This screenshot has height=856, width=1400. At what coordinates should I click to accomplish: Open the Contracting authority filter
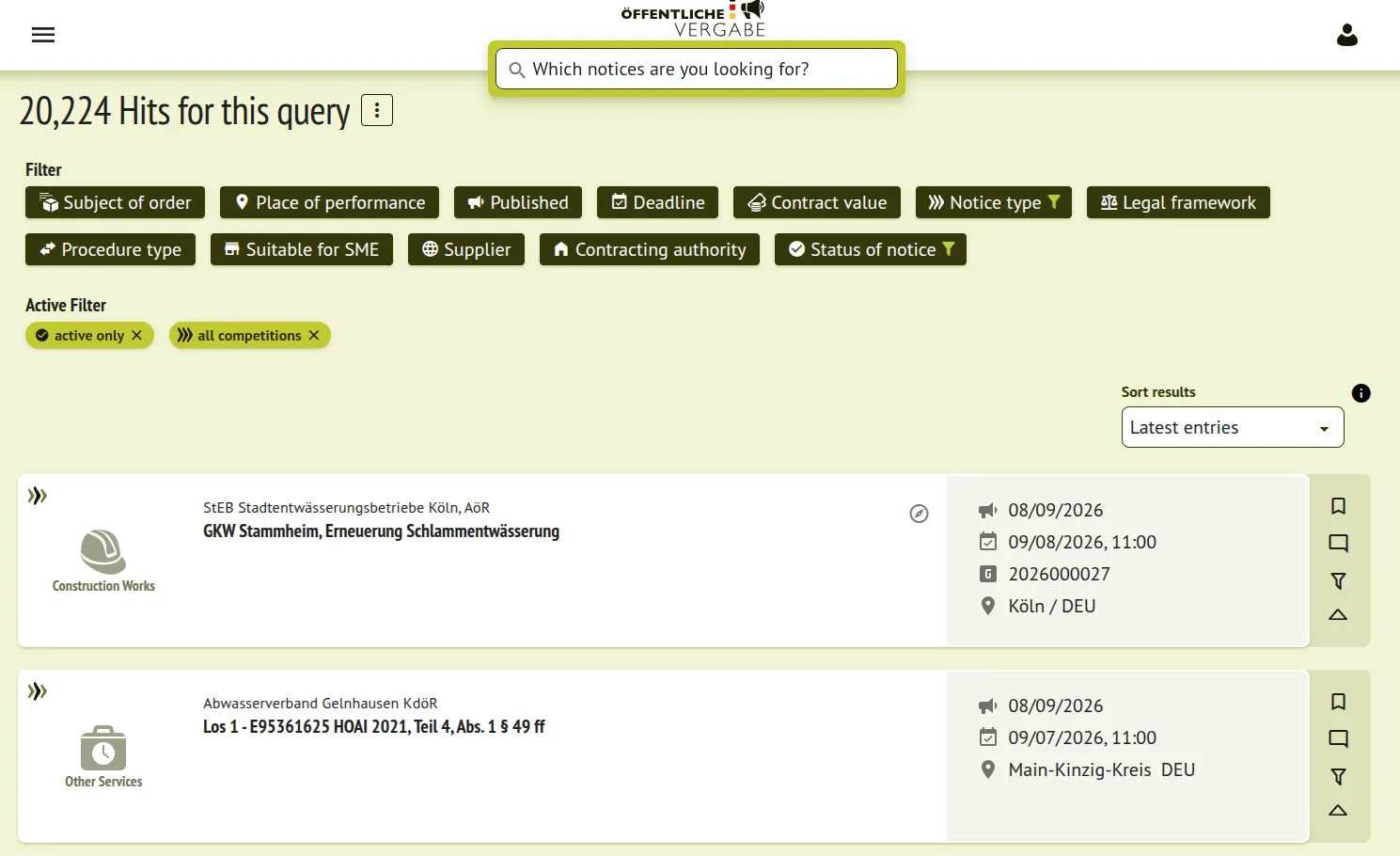tap(650, 249)
